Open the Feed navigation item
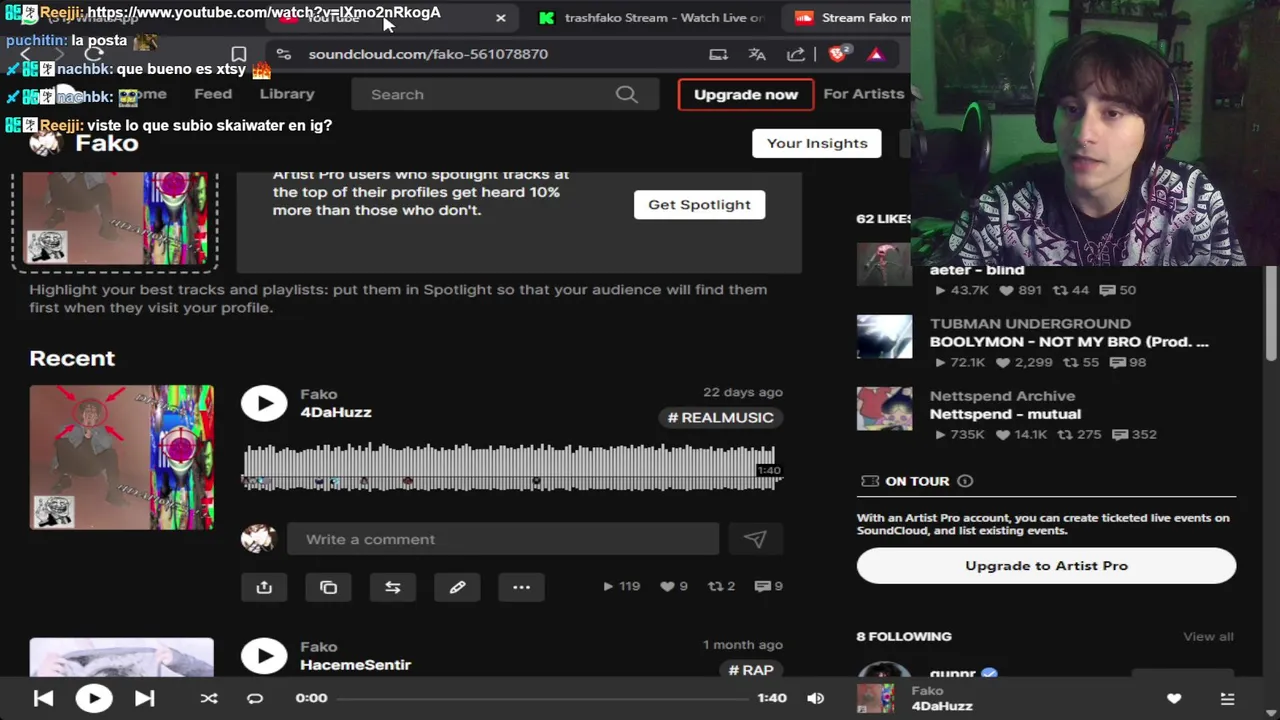This screenshot has height=720, width=1280. [x=213, y=94]
